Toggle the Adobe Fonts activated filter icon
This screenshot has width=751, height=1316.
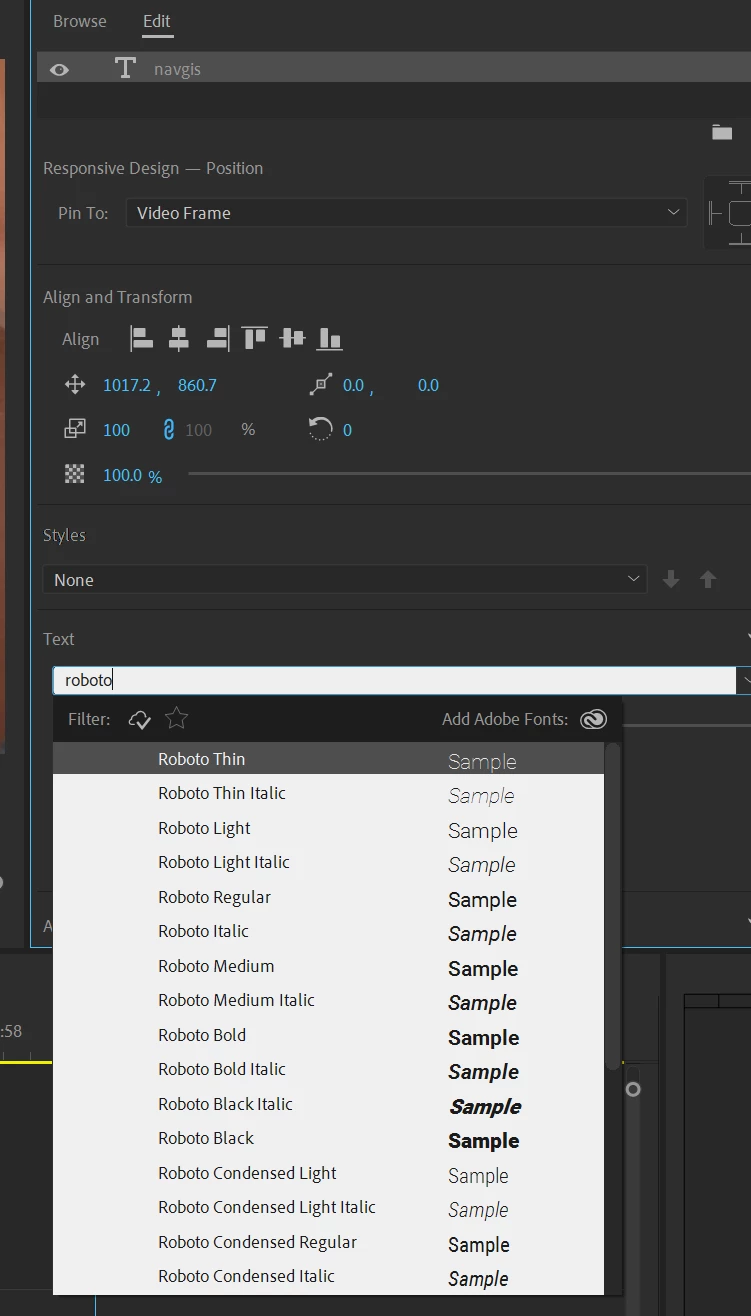click(x=140, y=719)
